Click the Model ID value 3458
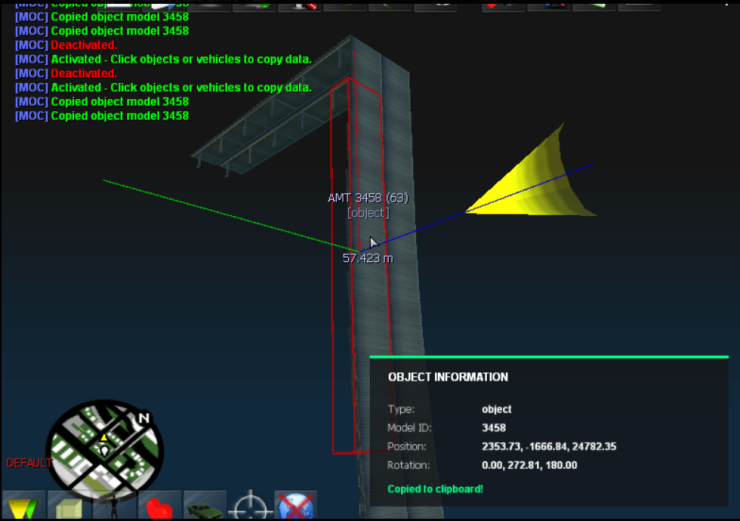Screen dimensions: 740x521 [493, 428]
